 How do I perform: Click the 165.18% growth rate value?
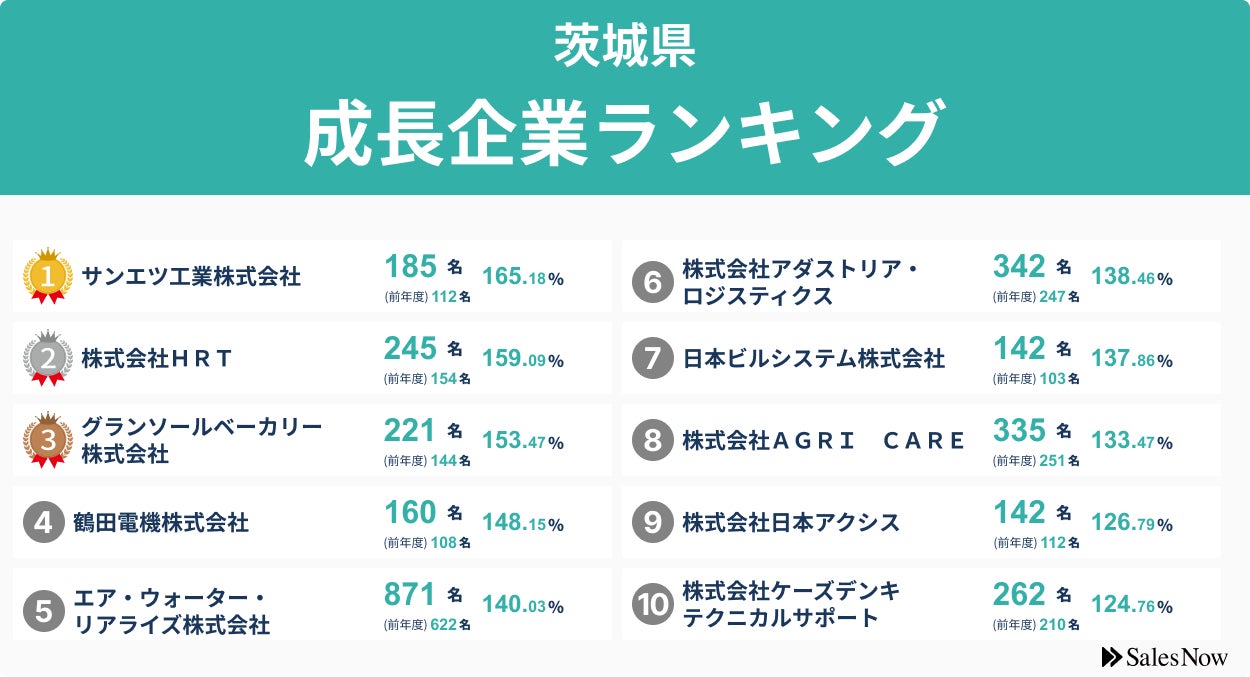[523, 277]
